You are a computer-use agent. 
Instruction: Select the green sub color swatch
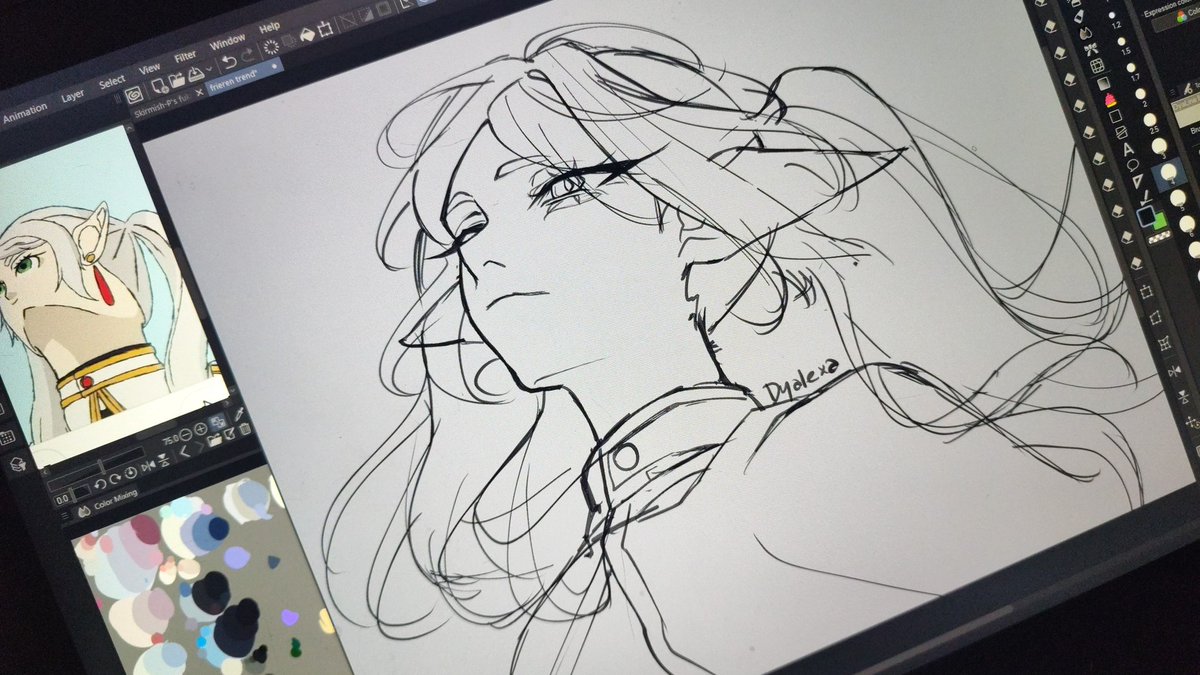[1161, 221]
